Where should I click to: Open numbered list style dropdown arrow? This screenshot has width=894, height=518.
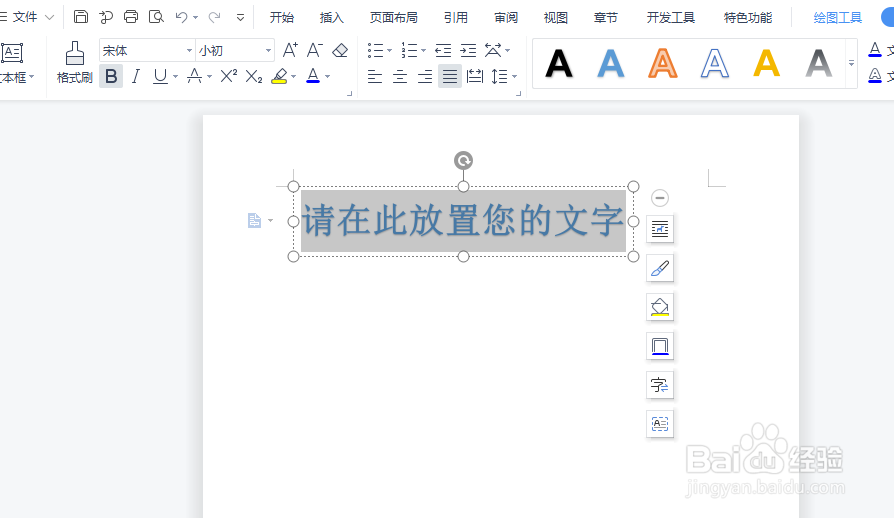click(x=423, y=50)
